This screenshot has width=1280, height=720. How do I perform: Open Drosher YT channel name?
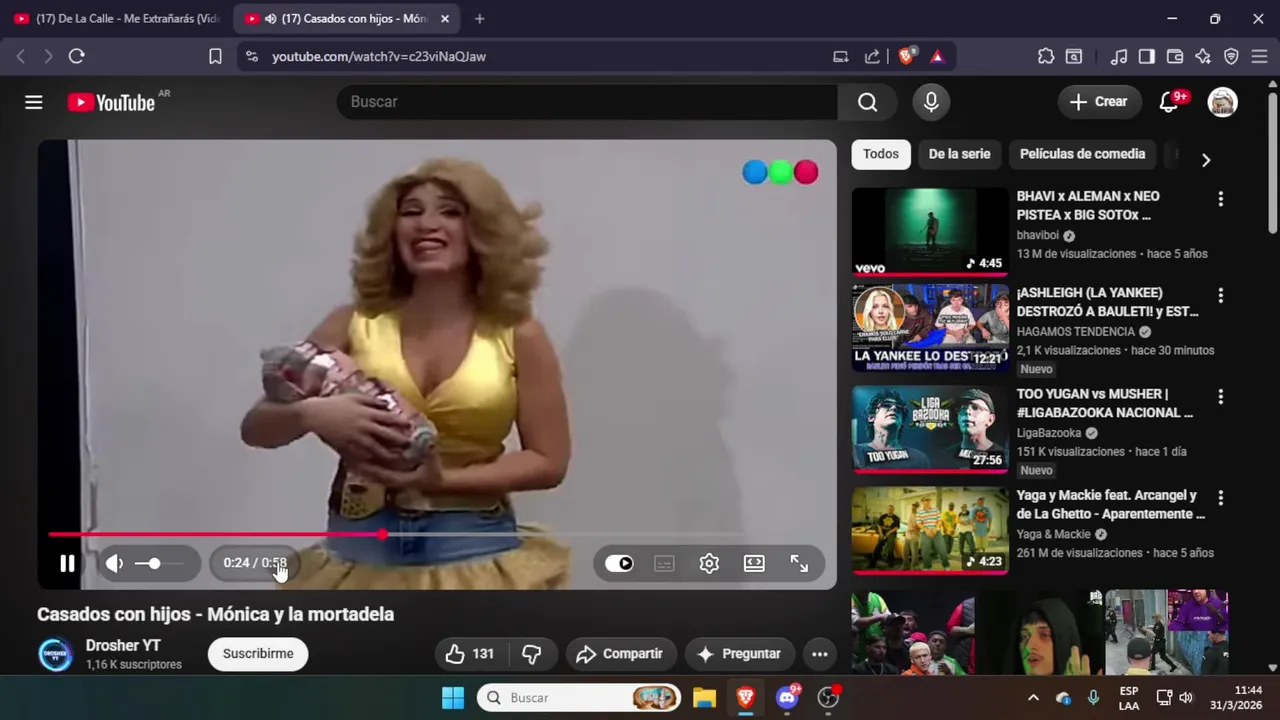[123, 645]
